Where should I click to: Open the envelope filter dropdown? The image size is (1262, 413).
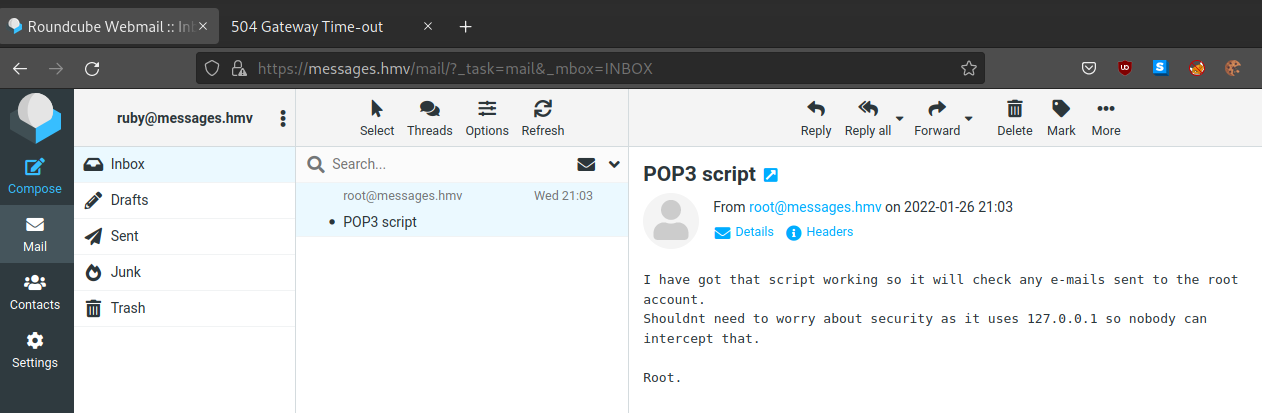[x=586, y=164]
